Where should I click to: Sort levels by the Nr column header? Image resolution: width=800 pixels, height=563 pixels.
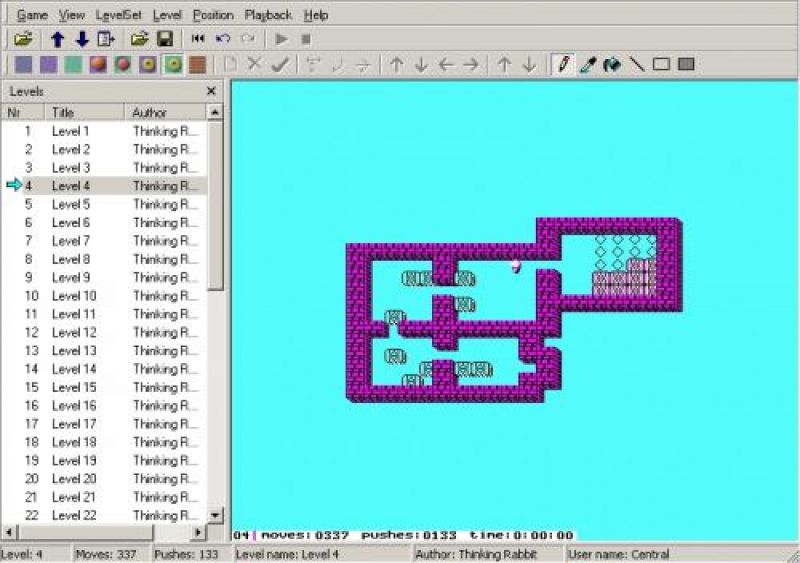[x=23, y=112]
